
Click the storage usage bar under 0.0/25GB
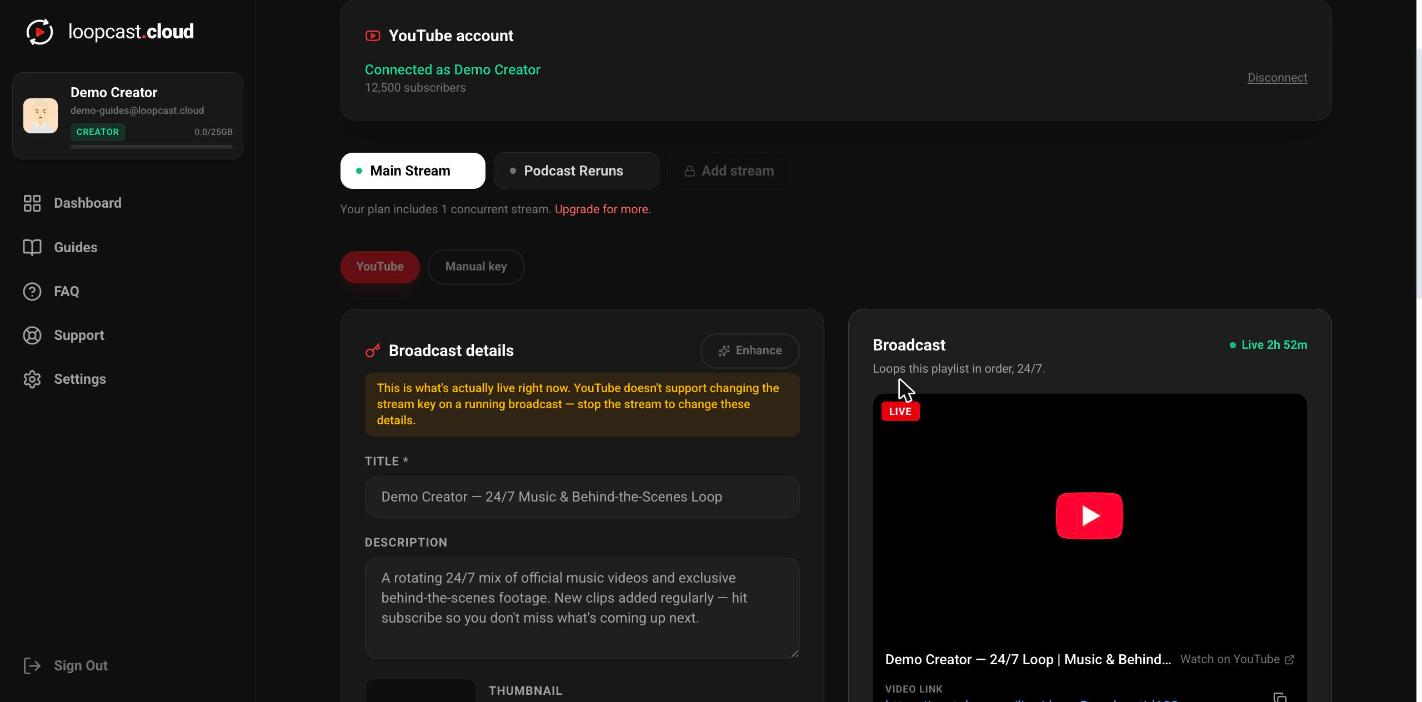click(x=152, y=147)
